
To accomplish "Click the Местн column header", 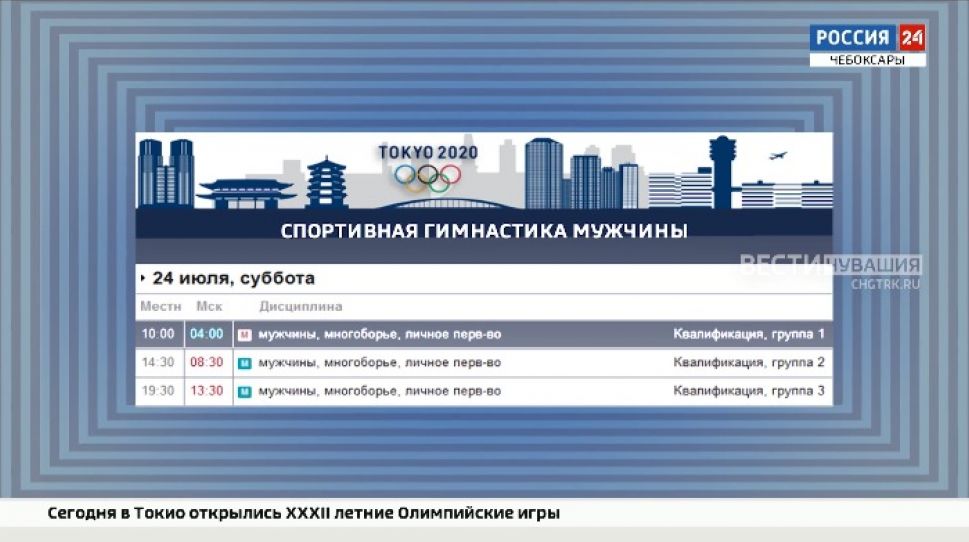I will pos(161,307).
